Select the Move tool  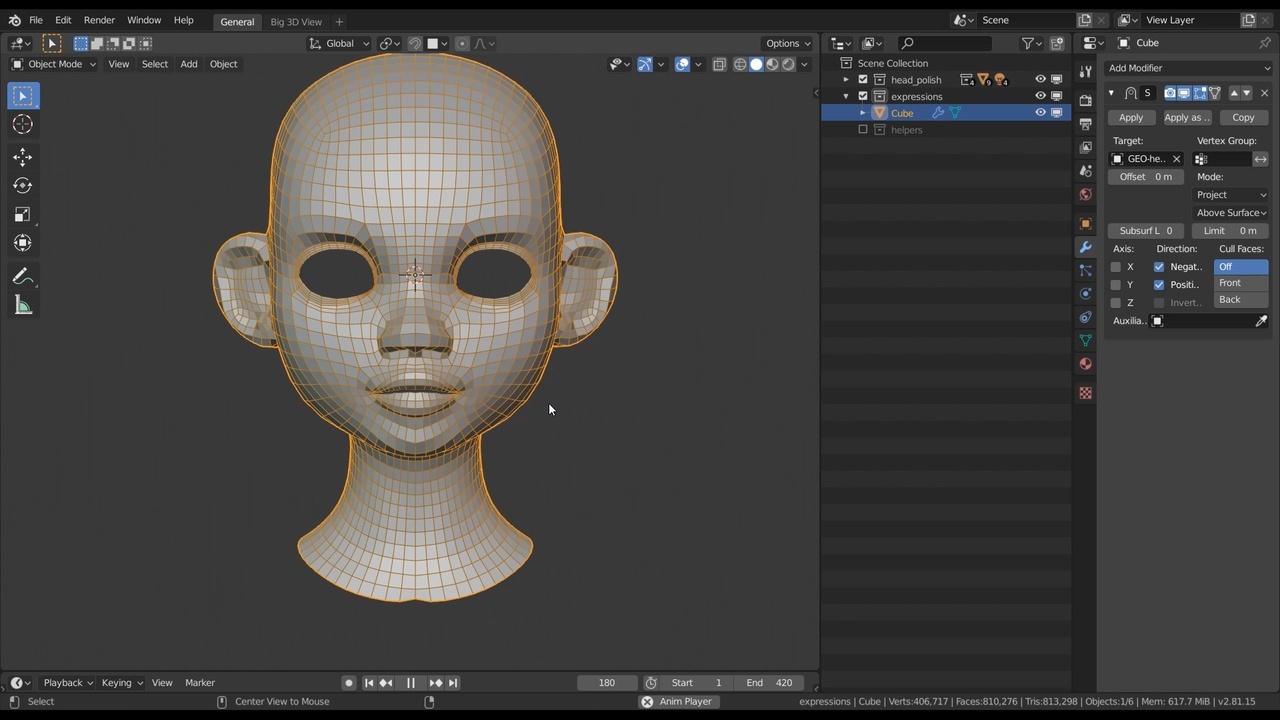tap(22, 157)
